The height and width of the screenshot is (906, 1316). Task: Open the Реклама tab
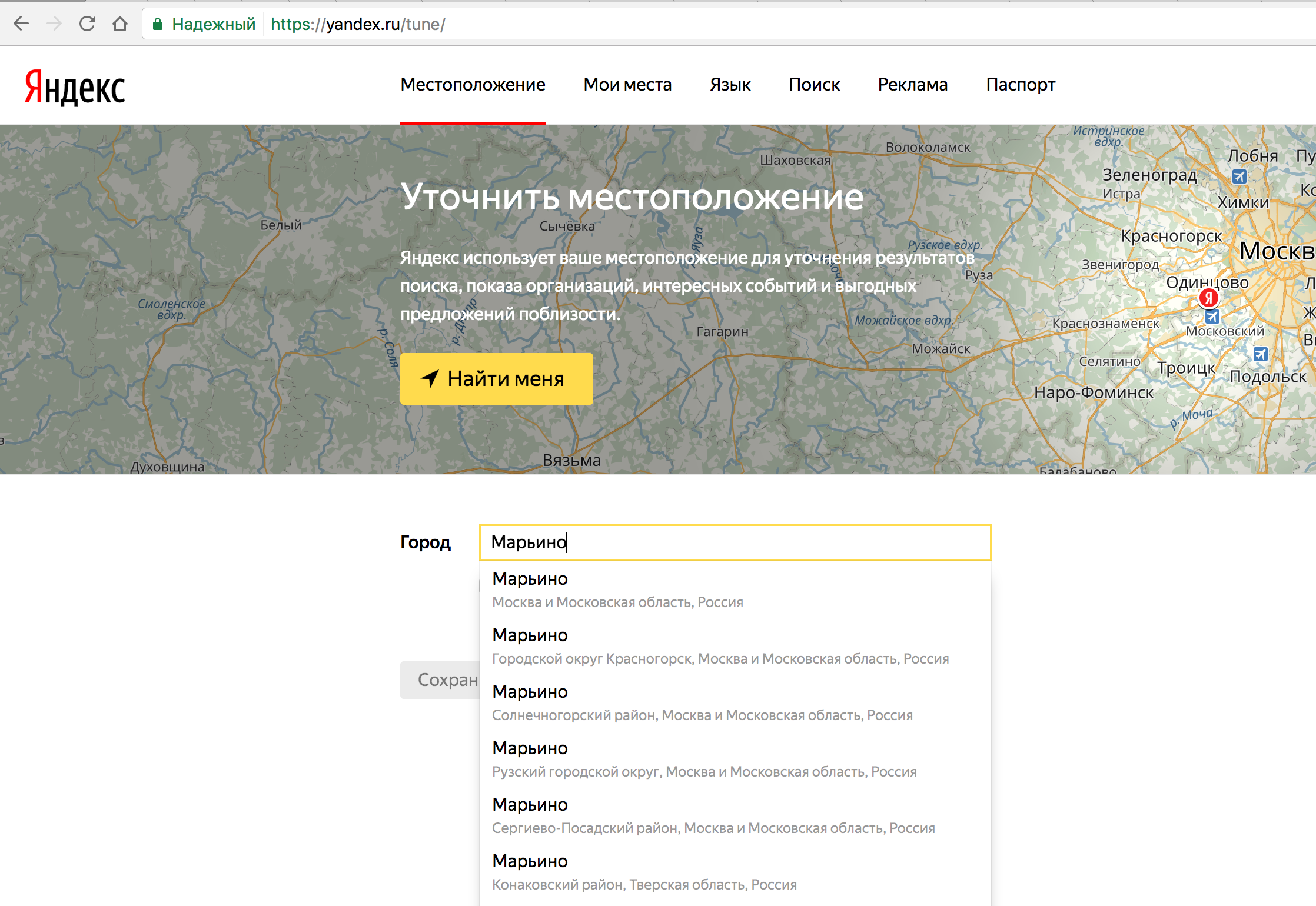913,85
